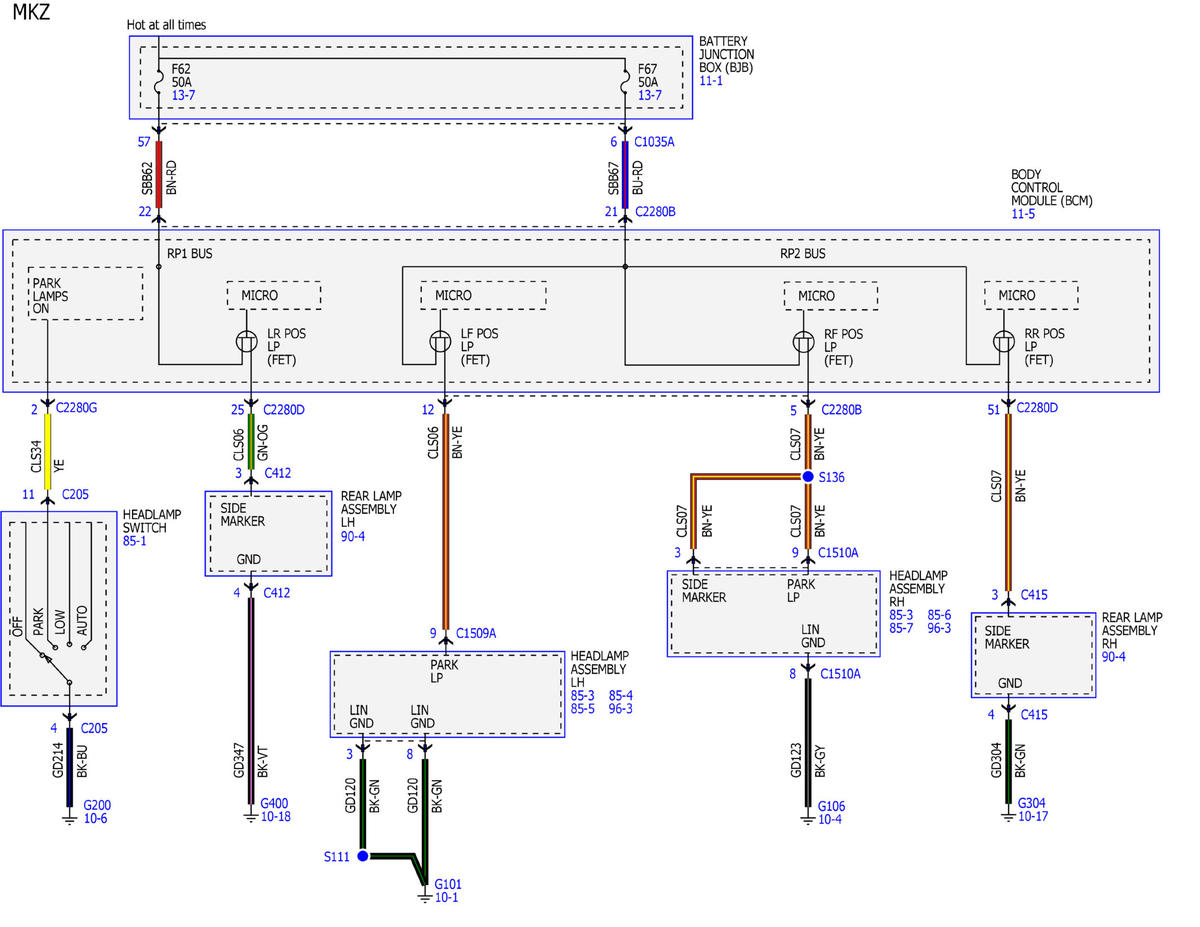Follow the 85-1 Headlamp Switch reference
Viewport: 1200px width, 927px height.
(x=133, y=541)
